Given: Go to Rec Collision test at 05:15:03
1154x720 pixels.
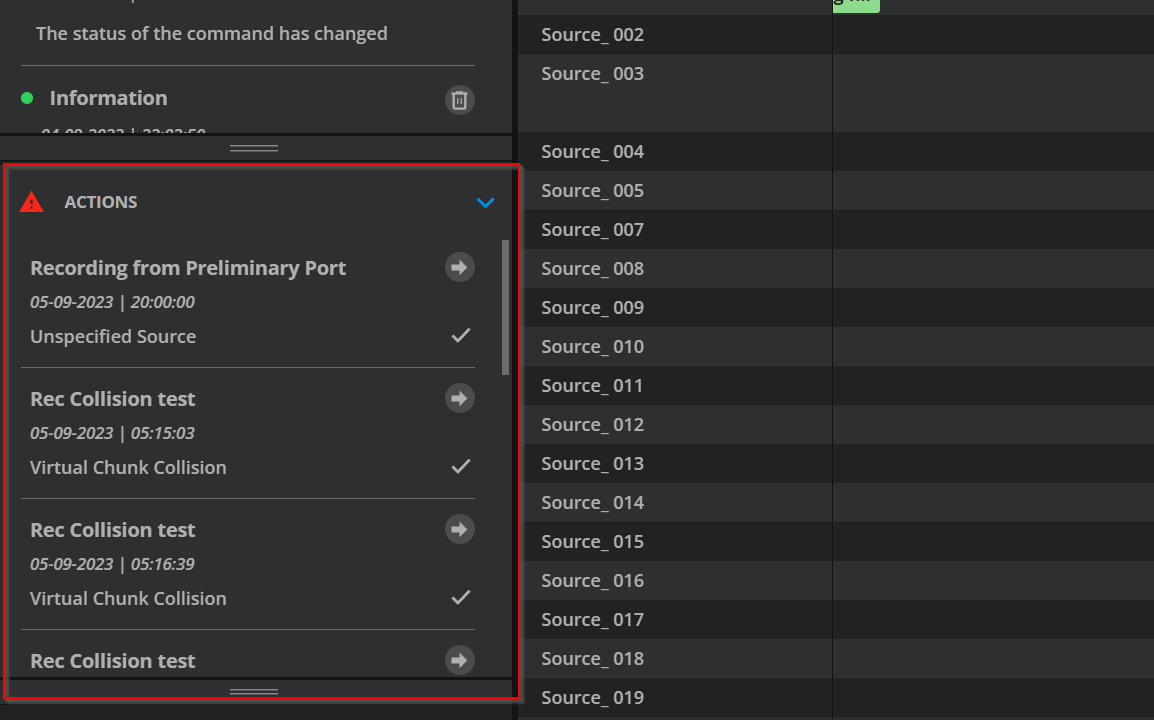Looking at the screenshot, I should point(459,398).
